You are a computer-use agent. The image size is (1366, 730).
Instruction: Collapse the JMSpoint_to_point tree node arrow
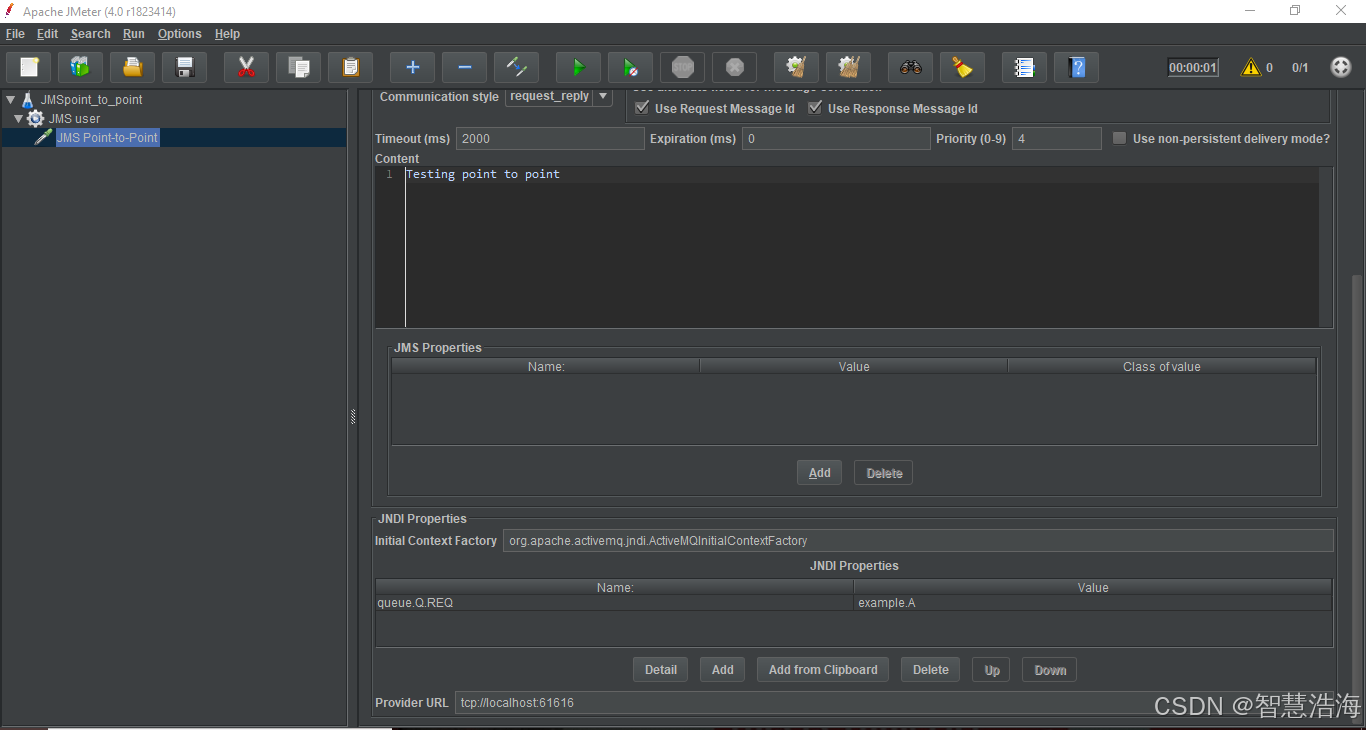(x=10, y=99)
